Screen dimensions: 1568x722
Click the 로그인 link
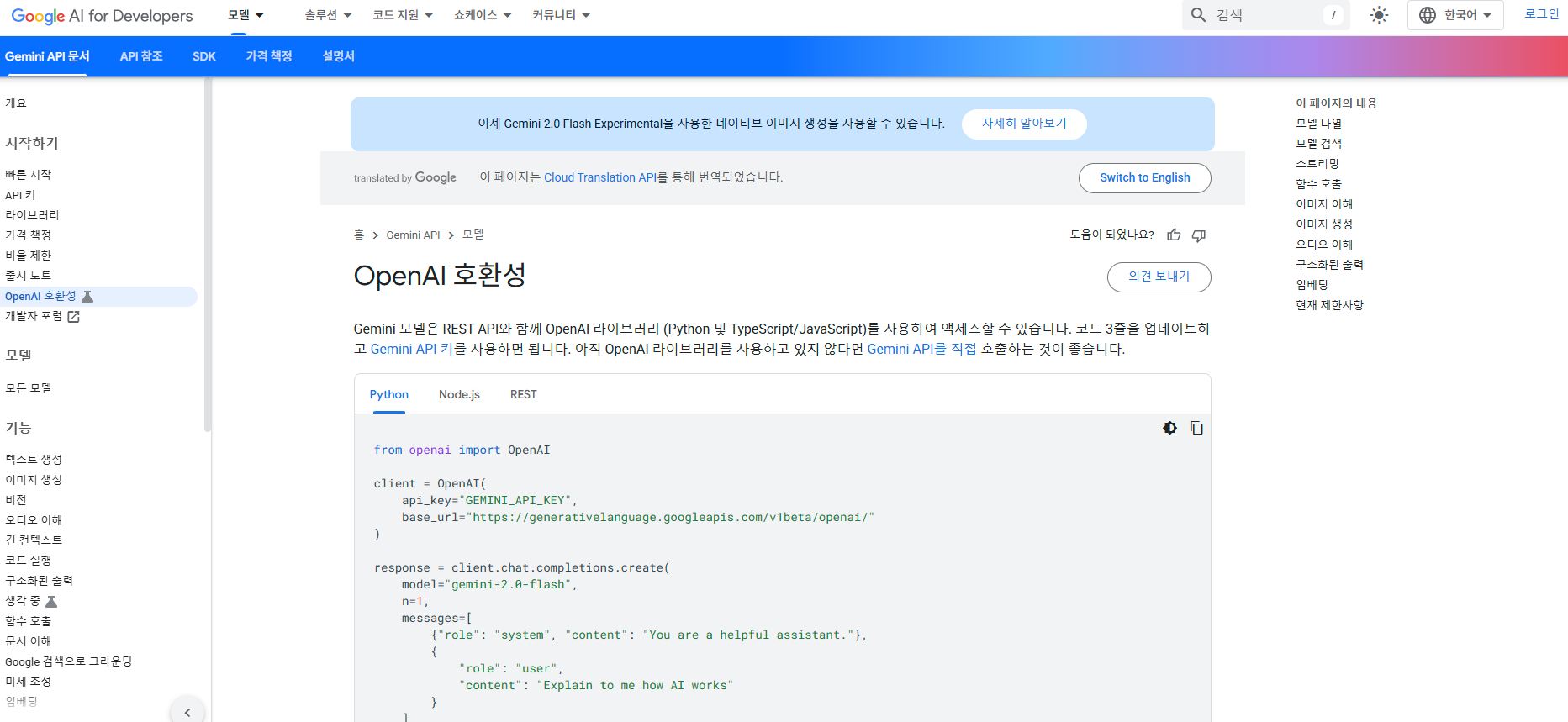tap(1541, 14)
